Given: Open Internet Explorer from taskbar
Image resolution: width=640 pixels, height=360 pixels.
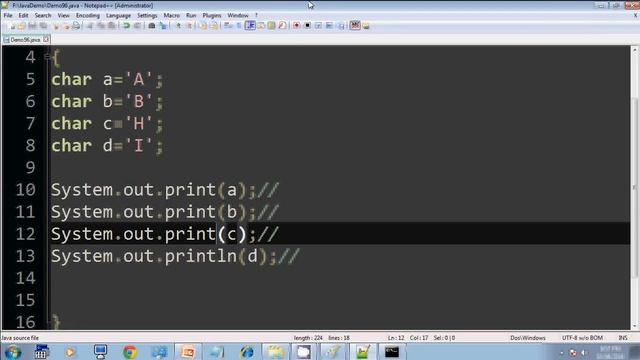Looking at the screenshot, I should (247, 352).
